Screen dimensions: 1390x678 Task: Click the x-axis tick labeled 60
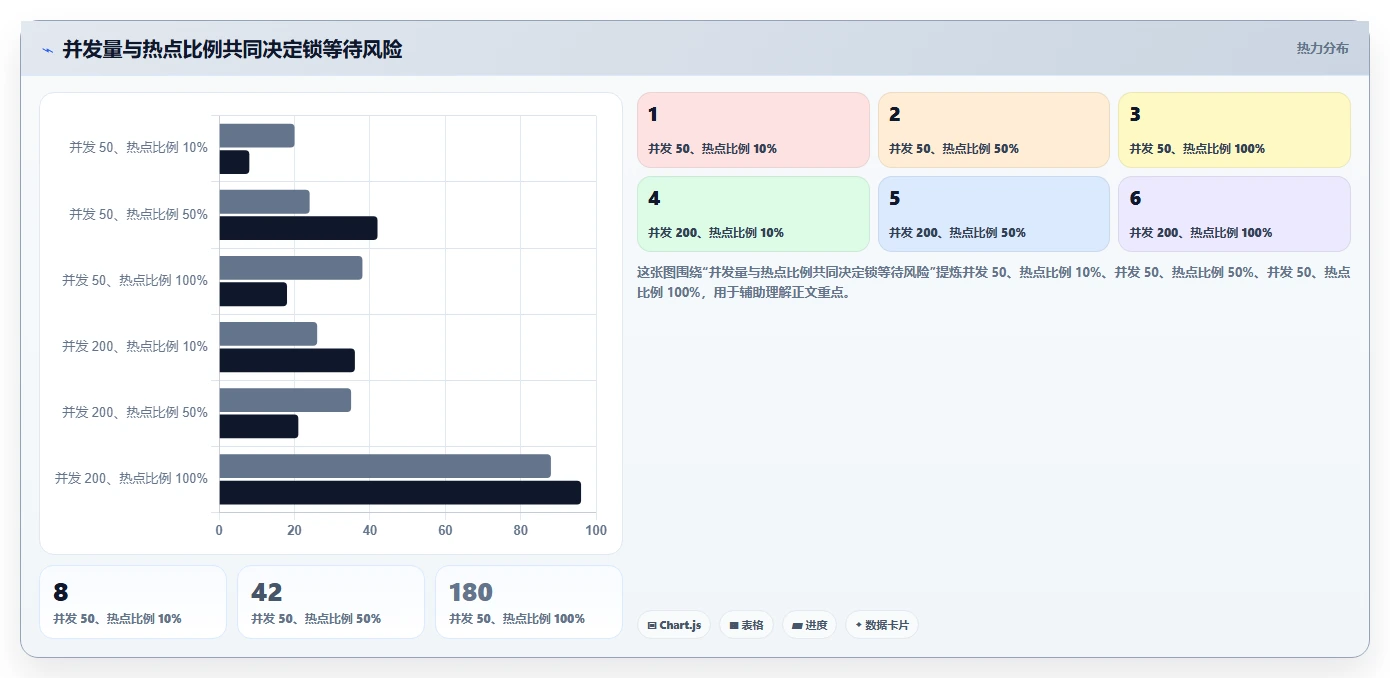(x=445, y=531)
